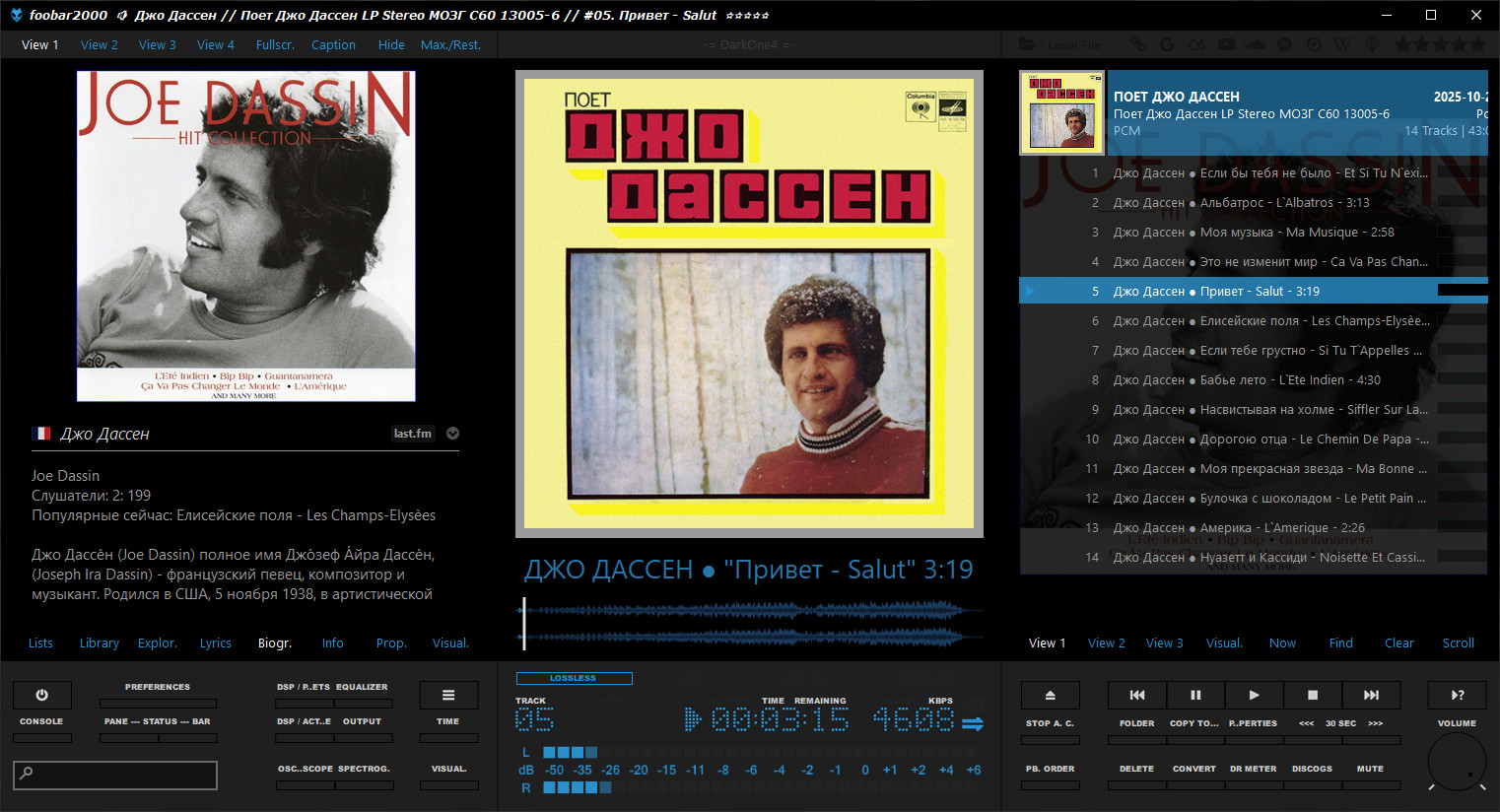Screen dimensions: 1500x812
Task: Click the bar below the EQUALIZER label
Action: (x=363, y=704)
